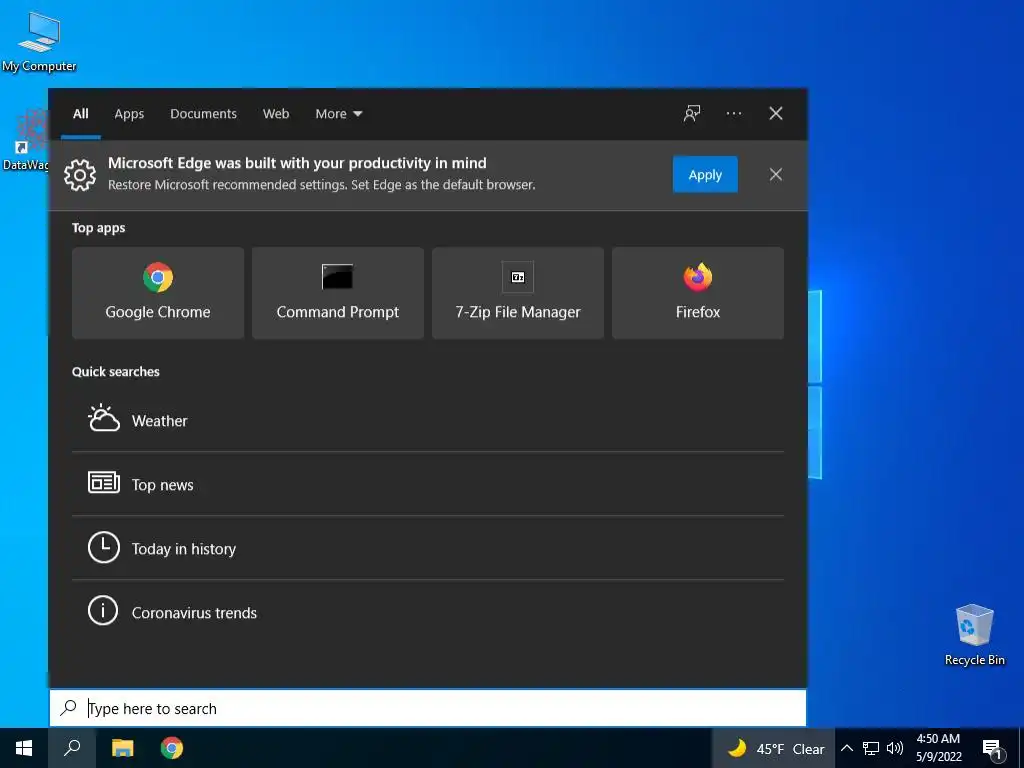Switch to the Apps tab
Screen dimensions: 1024x768
(129, 114)
